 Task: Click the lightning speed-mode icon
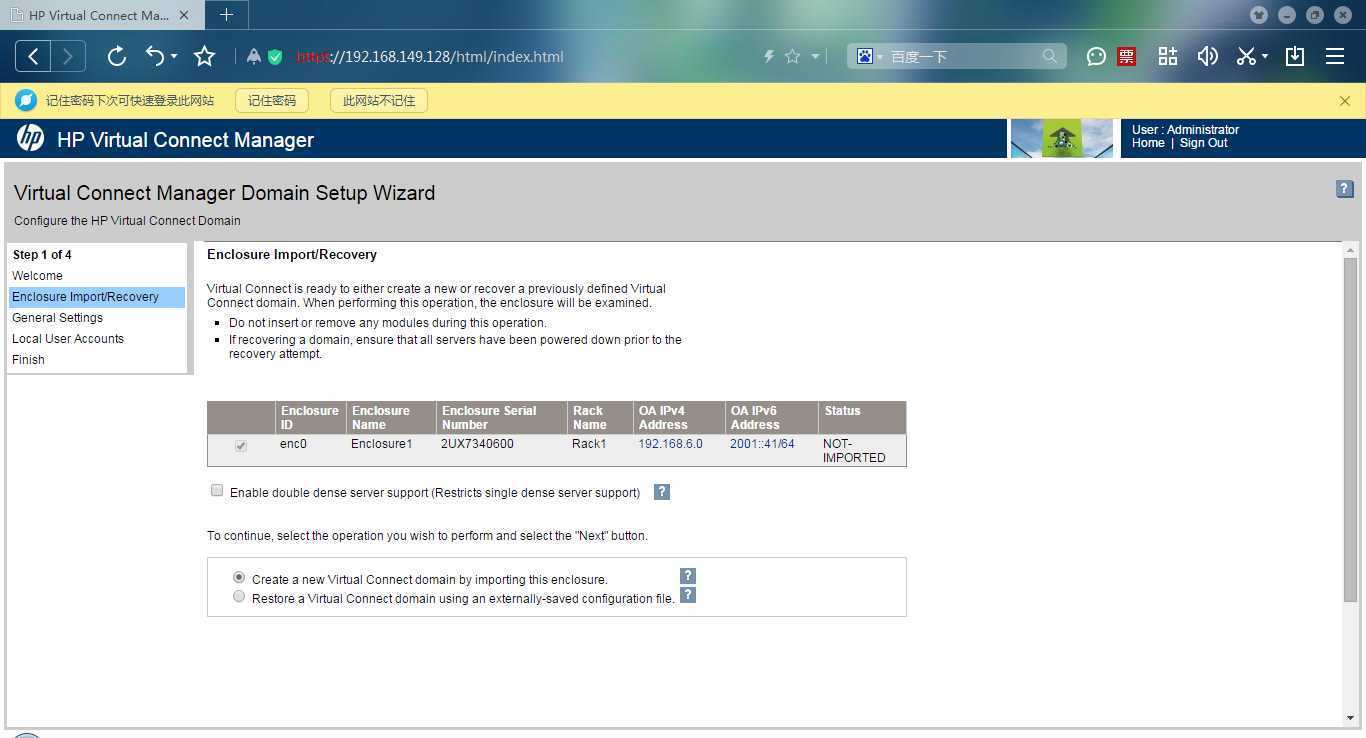(x=769, y=57)
